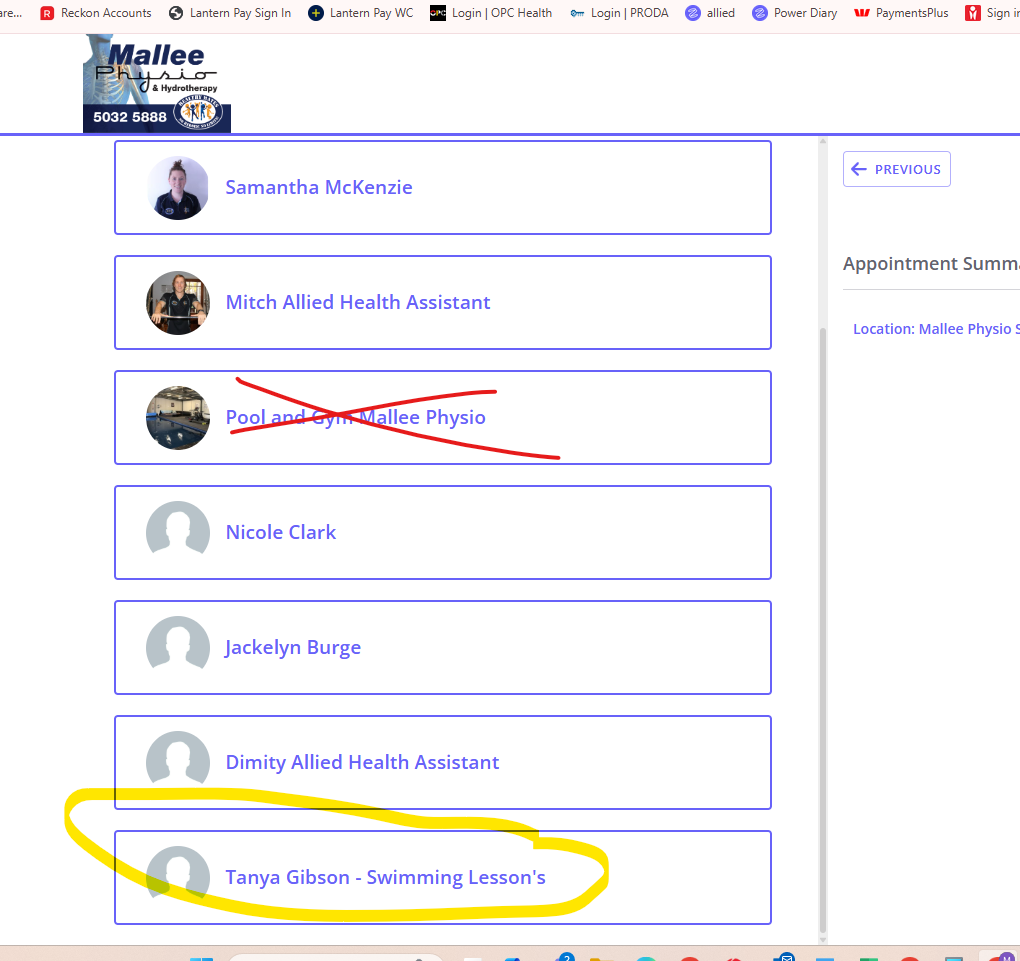Pick Tanya Gibson - Swimming Lesson's
This screenshot has width=1020, height=961.
[385, 877]
